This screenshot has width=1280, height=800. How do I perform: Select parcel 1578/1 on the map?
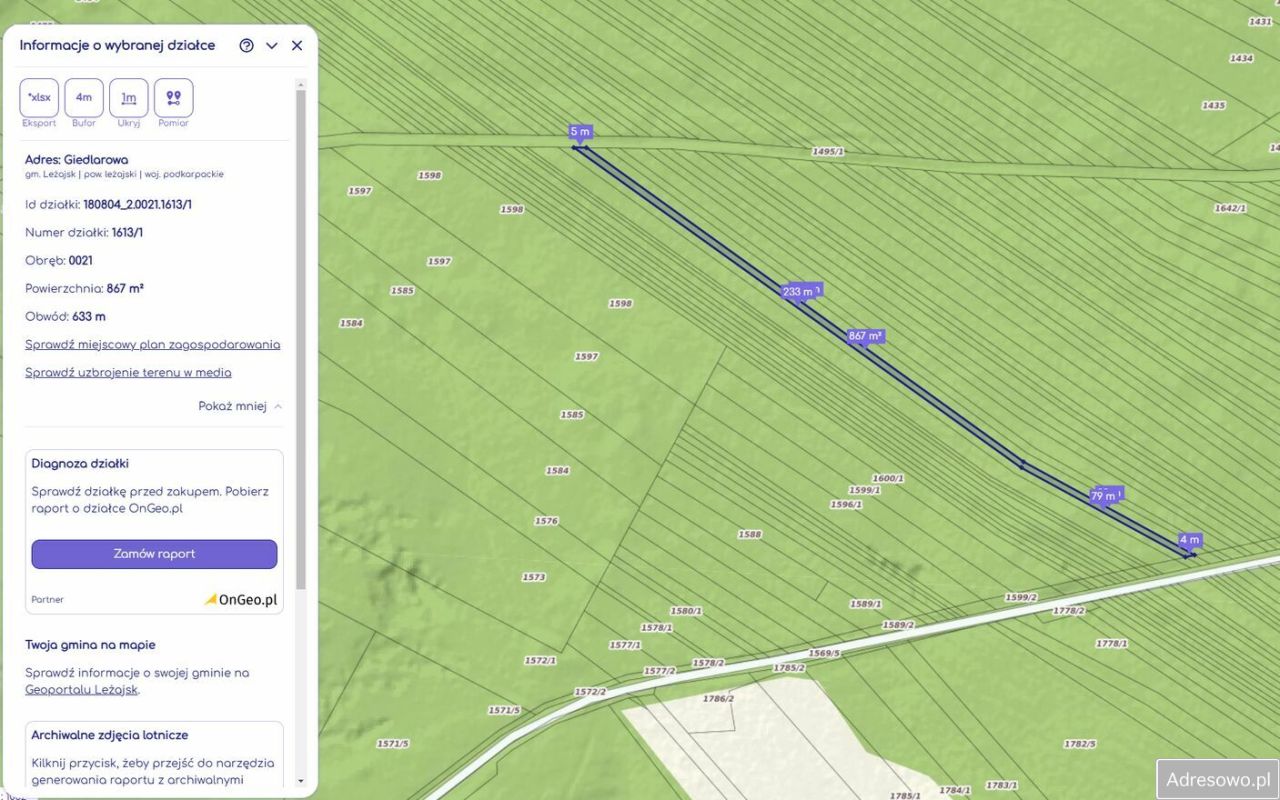(x=656, y=627)
